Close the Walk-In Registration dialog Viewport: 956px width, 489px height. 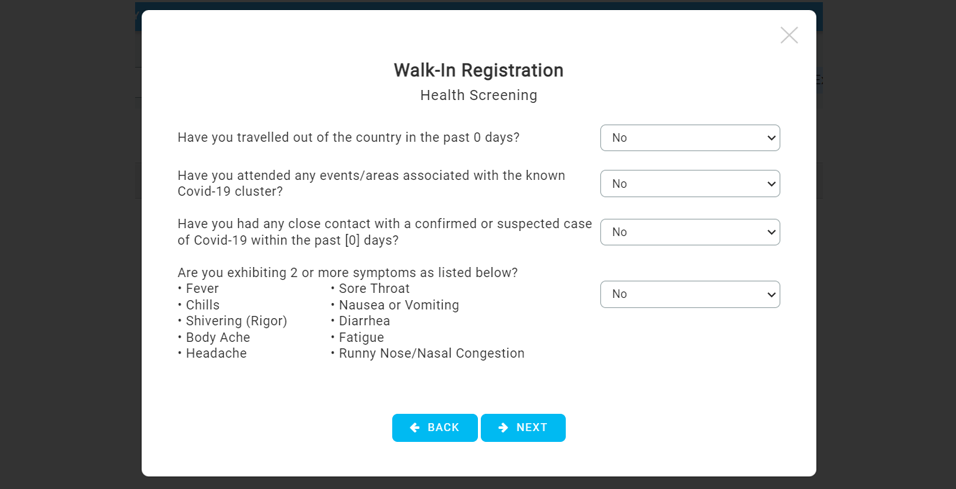tap(789, 35)
